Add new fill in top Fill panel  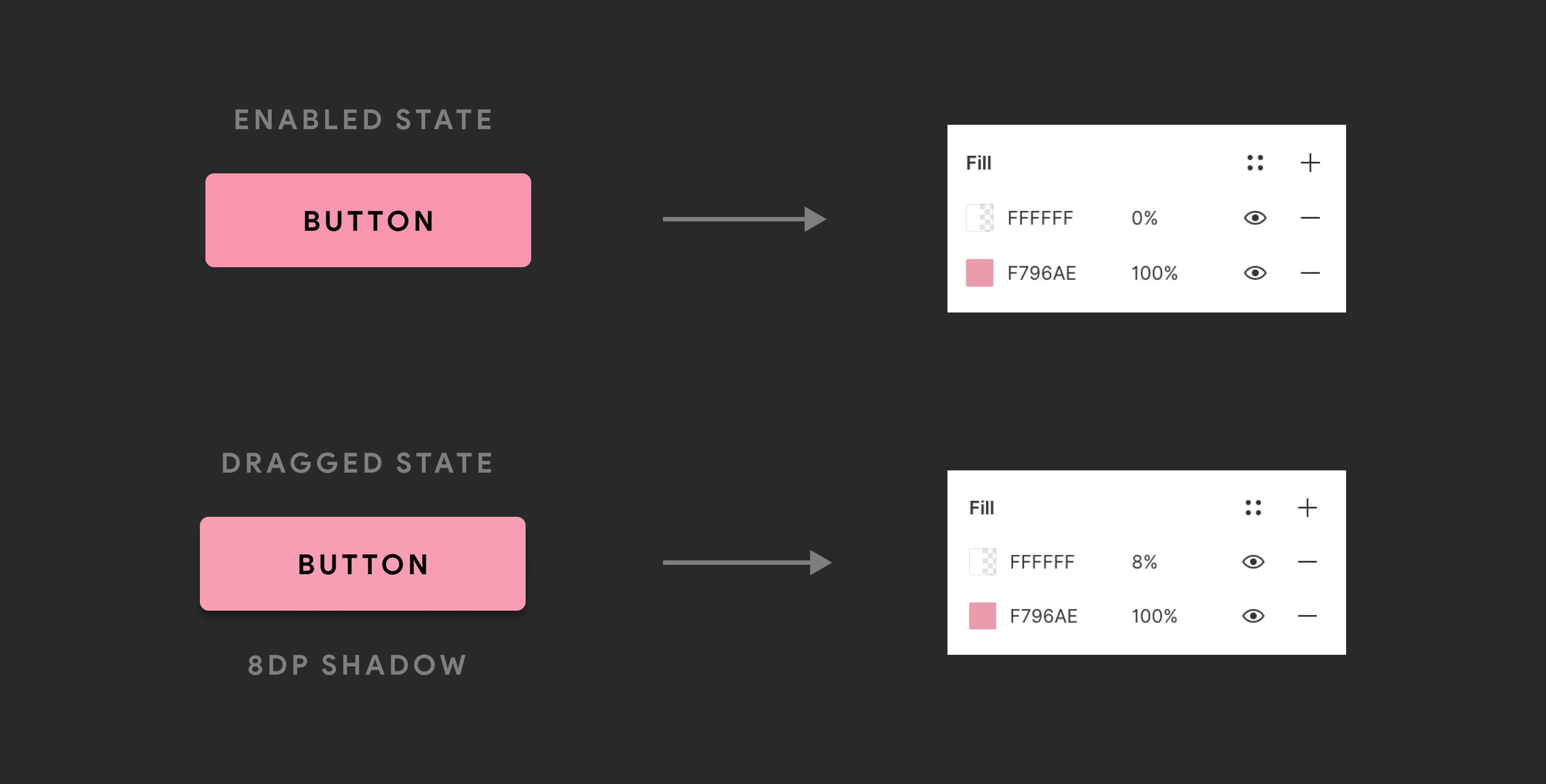point(1310,163)
